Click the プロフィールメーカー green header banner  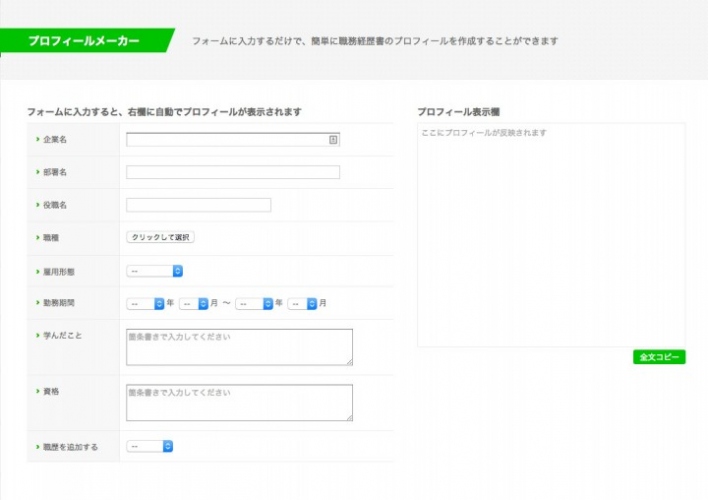(x=87, y=41)
